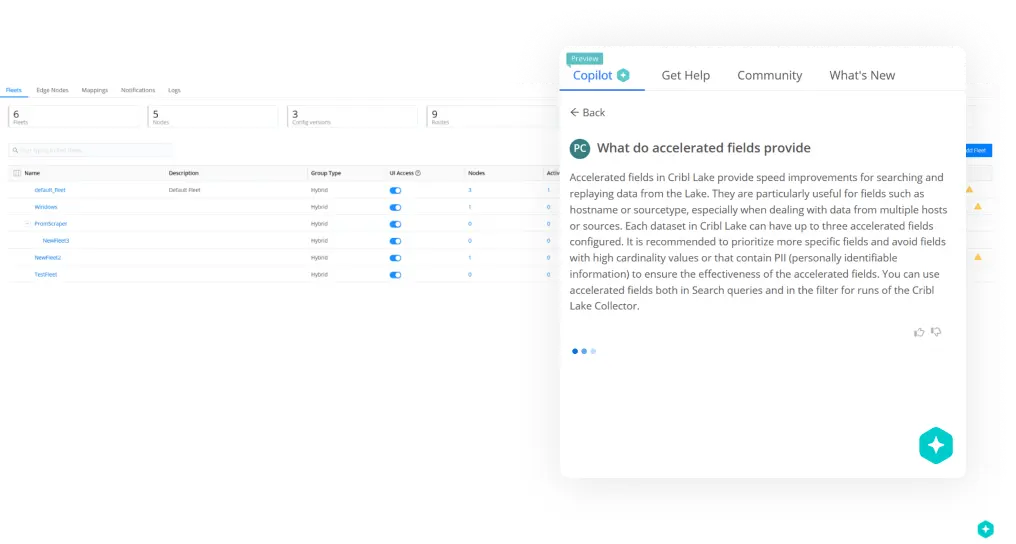Open the Windows fleet link
The image size is (1016, 544).
pos(46,207)
